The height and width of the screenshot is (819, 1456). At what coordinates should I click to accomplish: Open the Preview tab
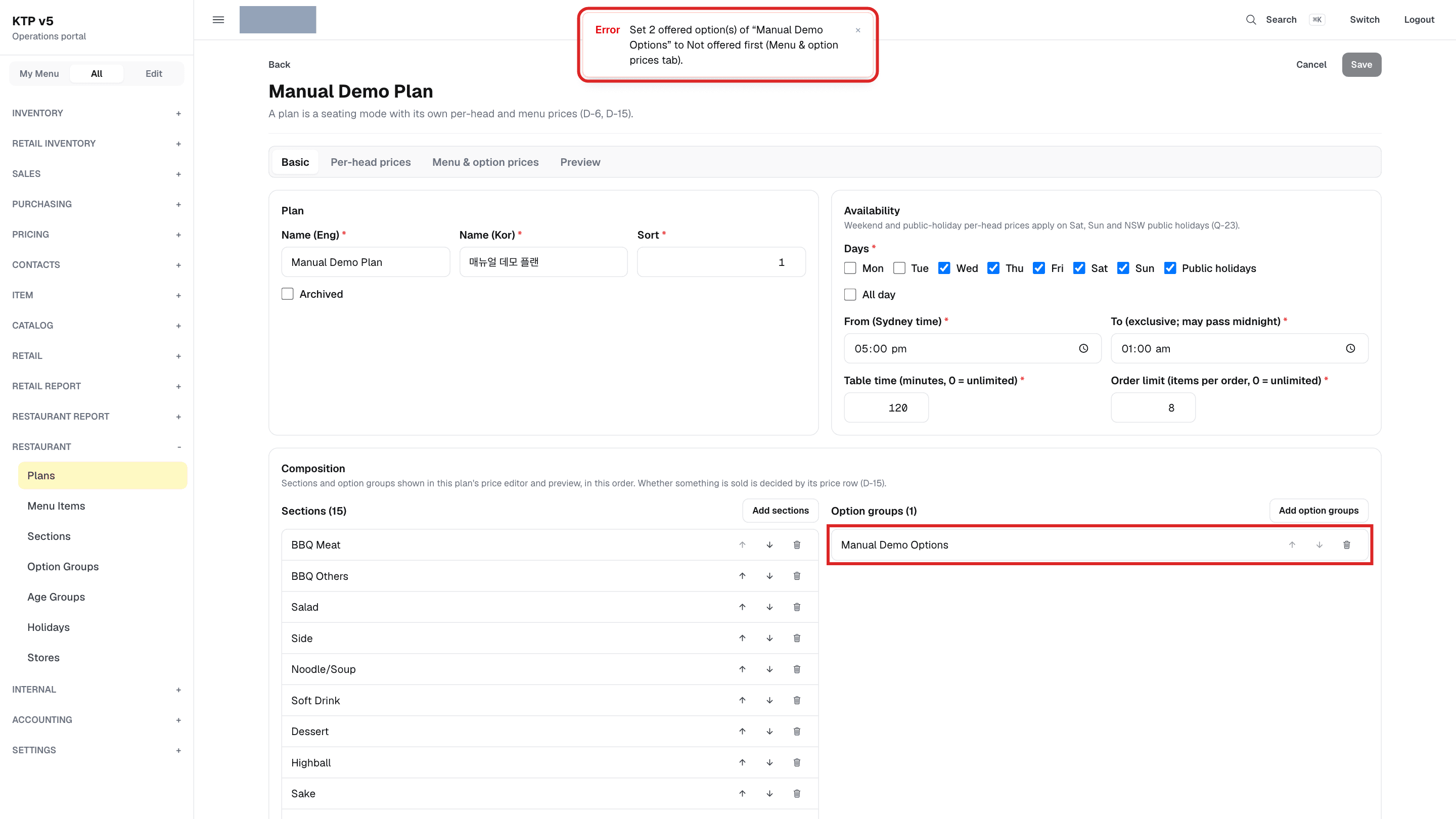click(580, 162)
